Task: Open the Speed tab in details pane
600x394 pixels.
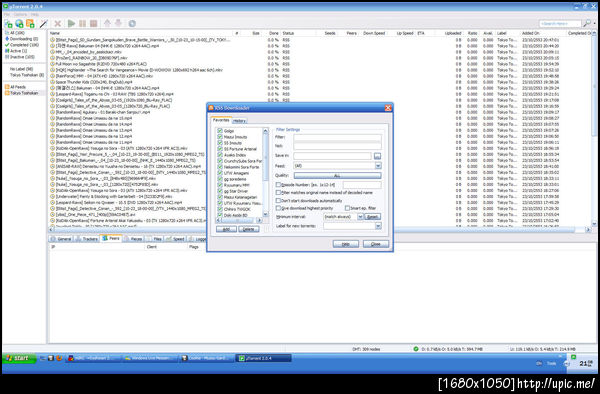Action: tap(176, 239)
